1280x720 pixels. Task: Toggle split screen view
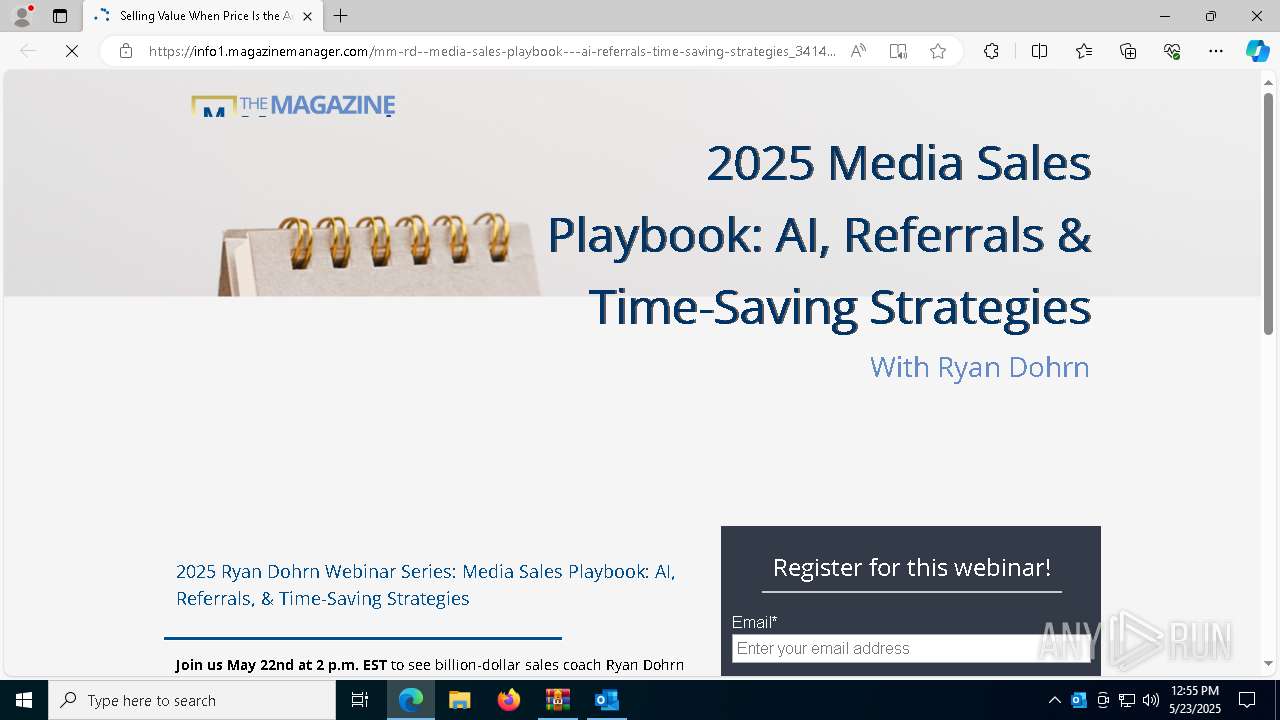(1039, 51)
